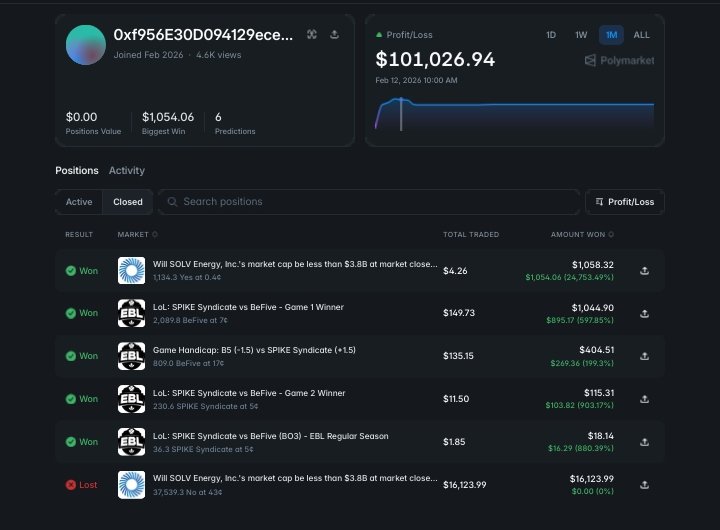Click the RESULT column header
The height and width of the screenshot is (530, 720).
pos(79,235)
